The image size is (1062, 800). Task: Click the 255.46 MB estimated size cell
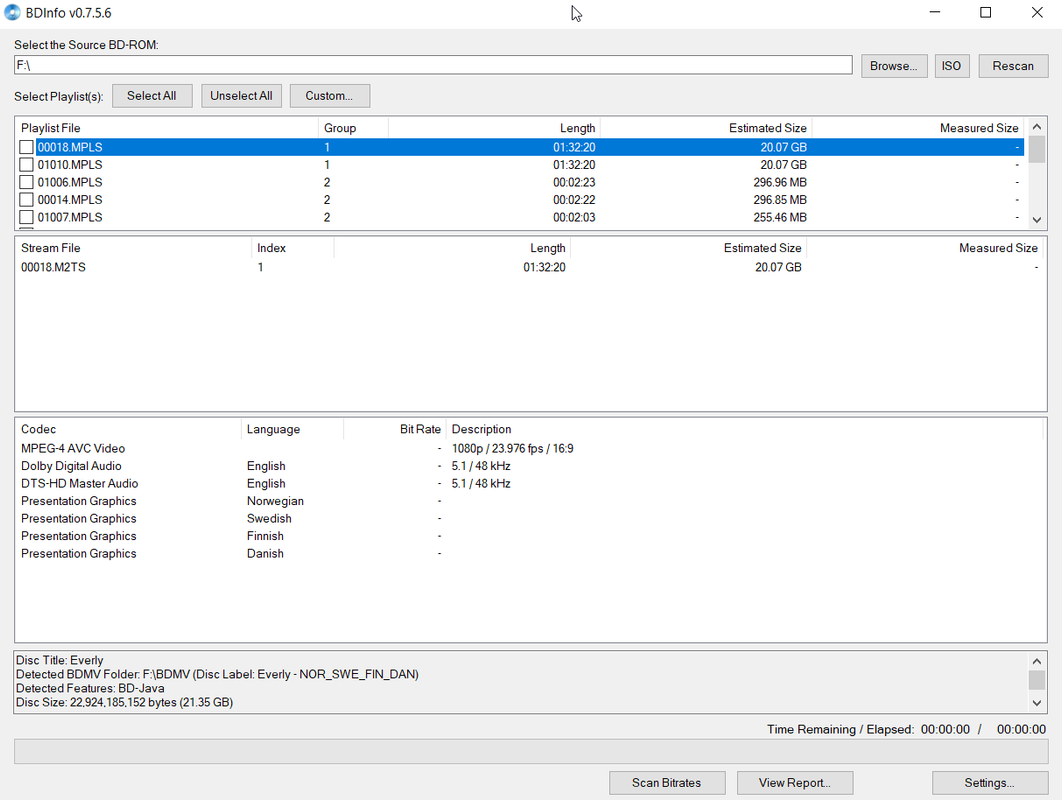780,217
